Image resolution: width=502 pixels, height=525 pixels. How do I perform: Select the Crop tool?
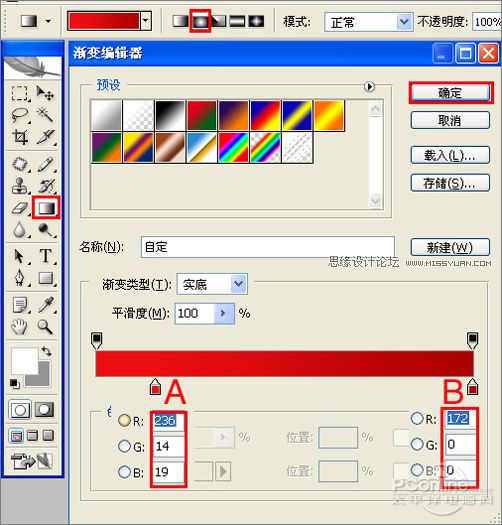(19, 137)
